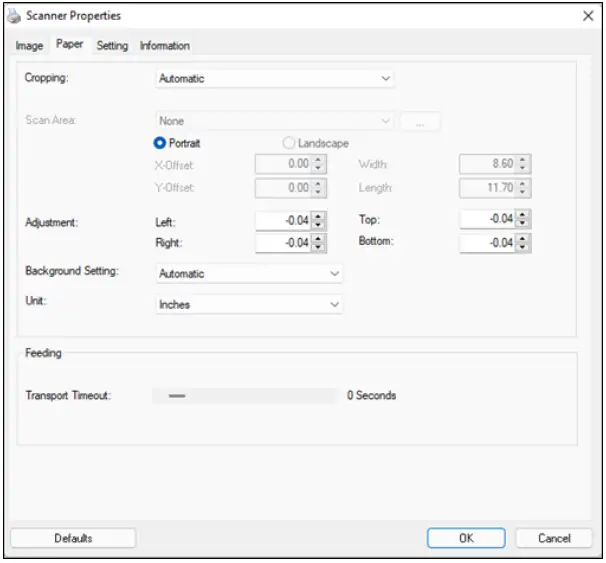
Task: Click the '0 Seconds' timeout value
Action: (371, 395)
